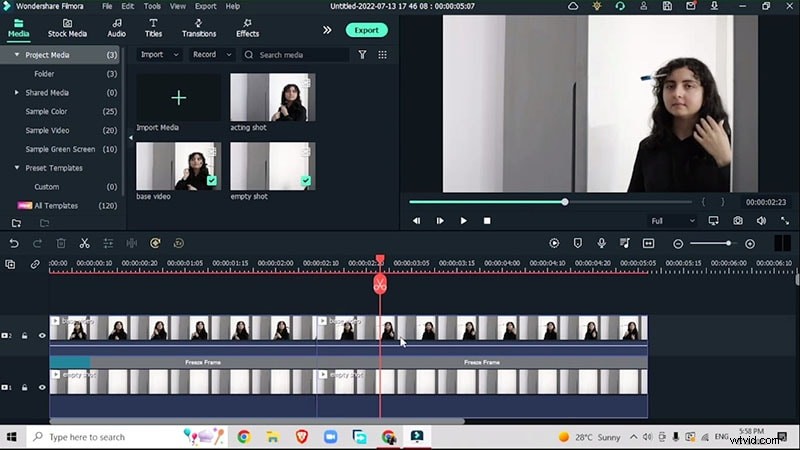Select the acting shot thumbnail

(x=273, y=97)
